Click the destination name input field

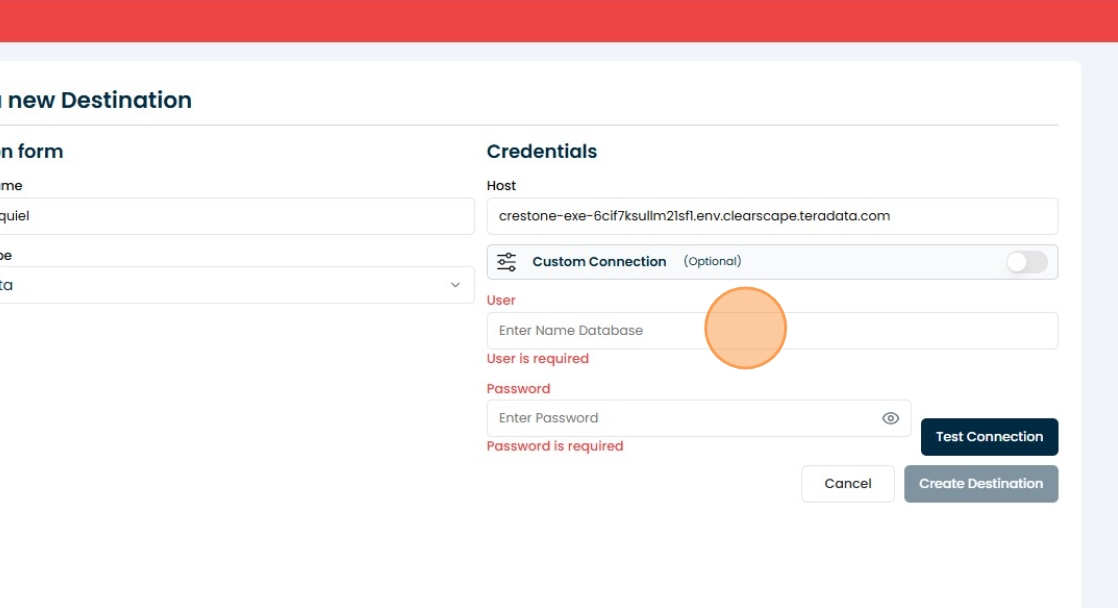(230, 216)
